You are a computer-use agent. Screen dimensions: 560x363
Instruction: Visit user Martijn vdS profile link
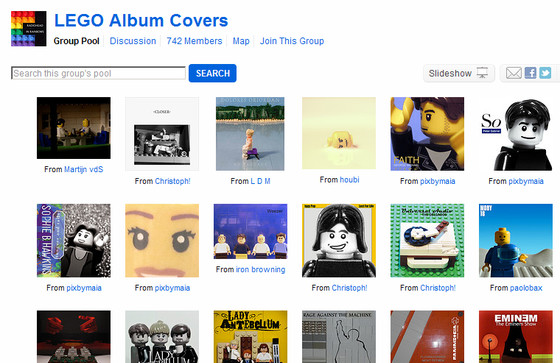coord(84,169)
